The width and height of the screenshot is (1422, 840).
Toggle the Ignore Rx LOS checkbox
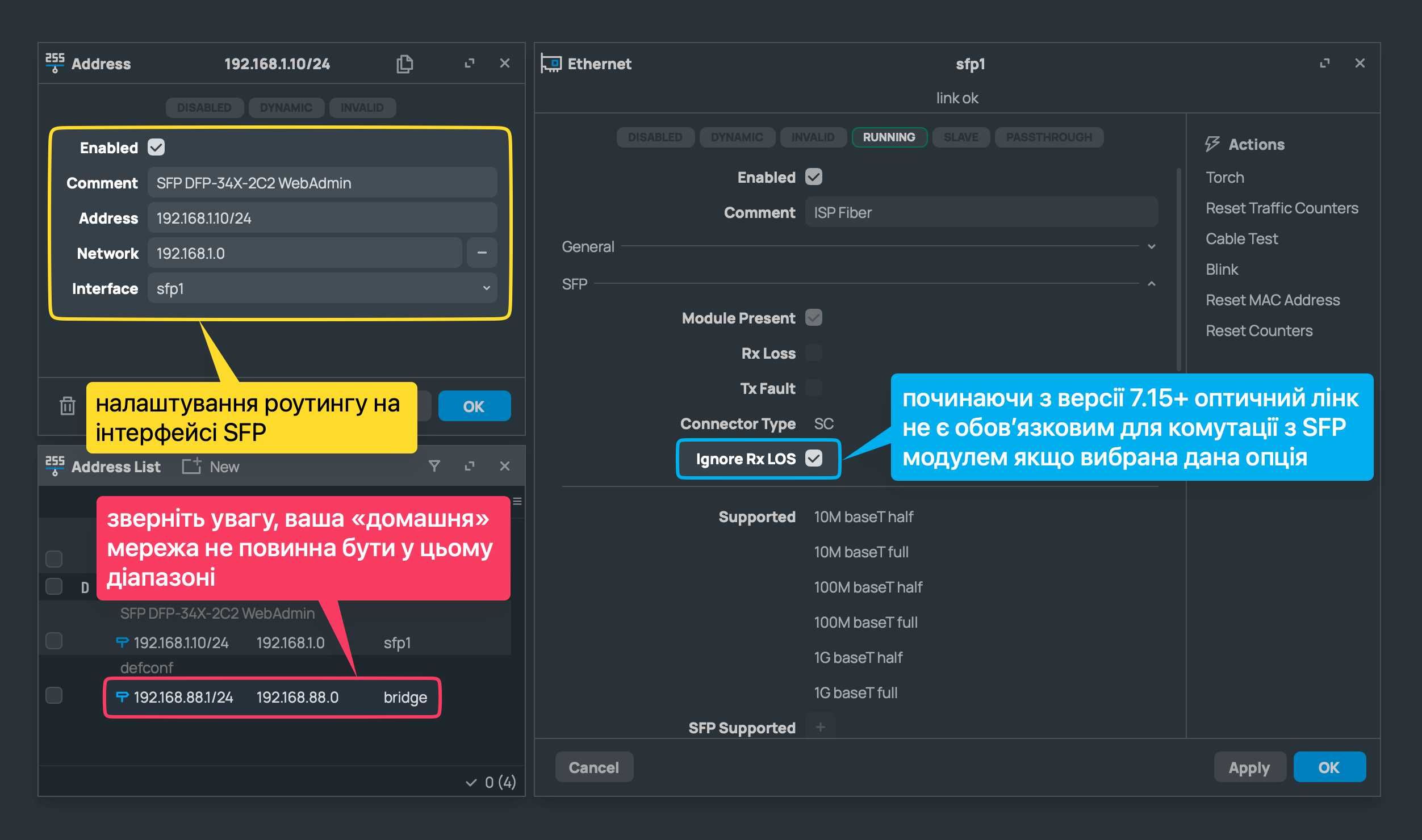point(814,458)
